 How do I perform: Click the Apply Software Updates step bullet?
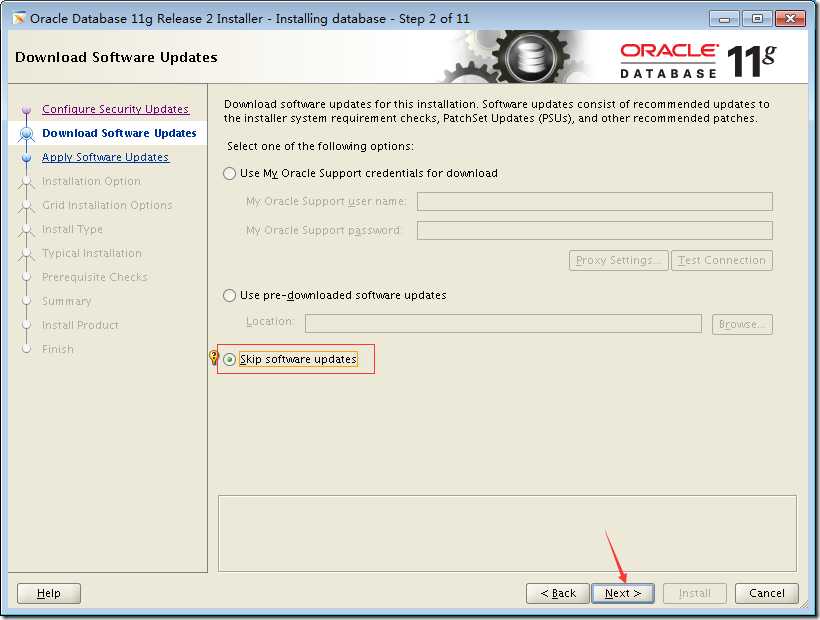click(x=26, y=157)
